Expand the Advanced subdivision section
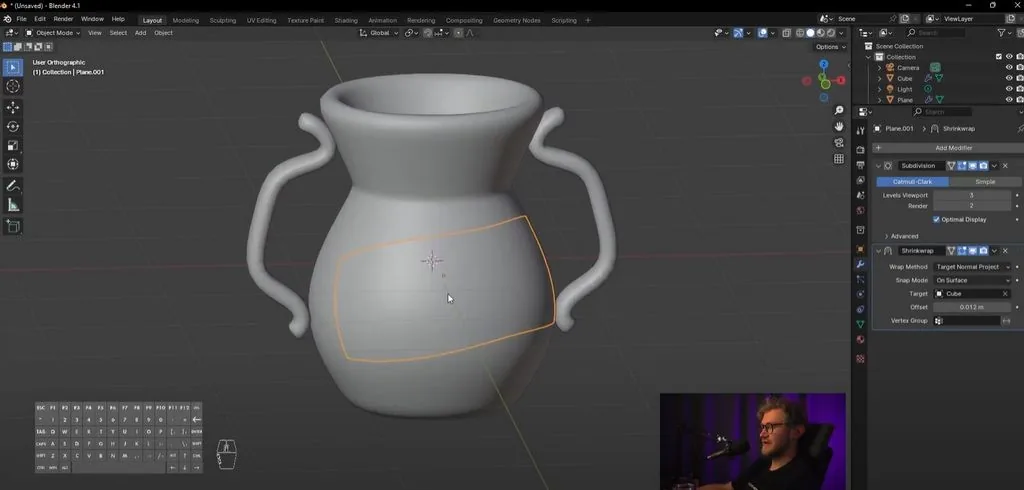This screenshot has height=490, width=1024. click(x=901, y=236)
